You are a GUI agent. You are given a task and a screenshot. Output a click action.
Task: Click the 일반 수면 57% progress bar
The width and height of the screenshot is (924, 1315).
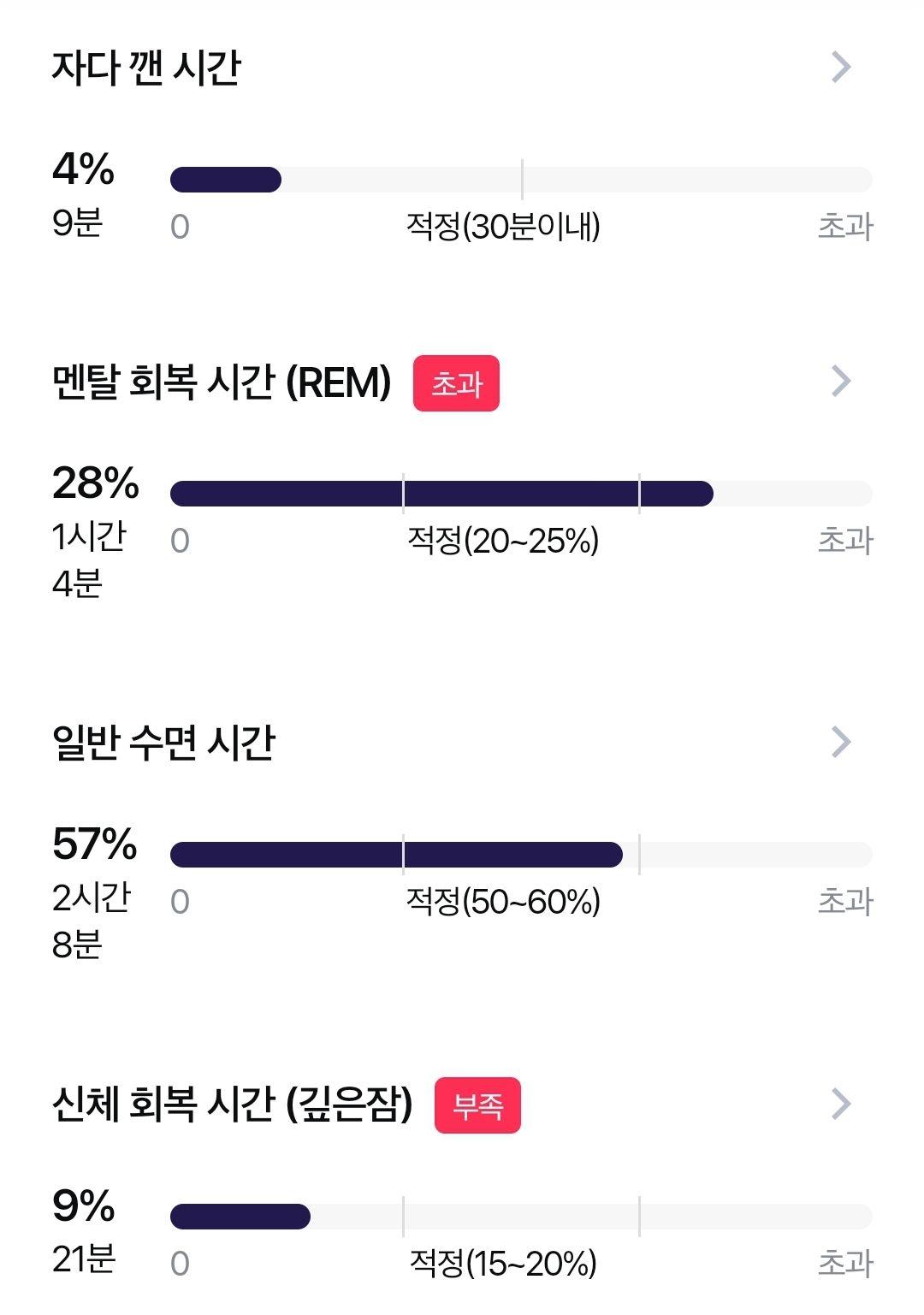(x=521, y=855)
